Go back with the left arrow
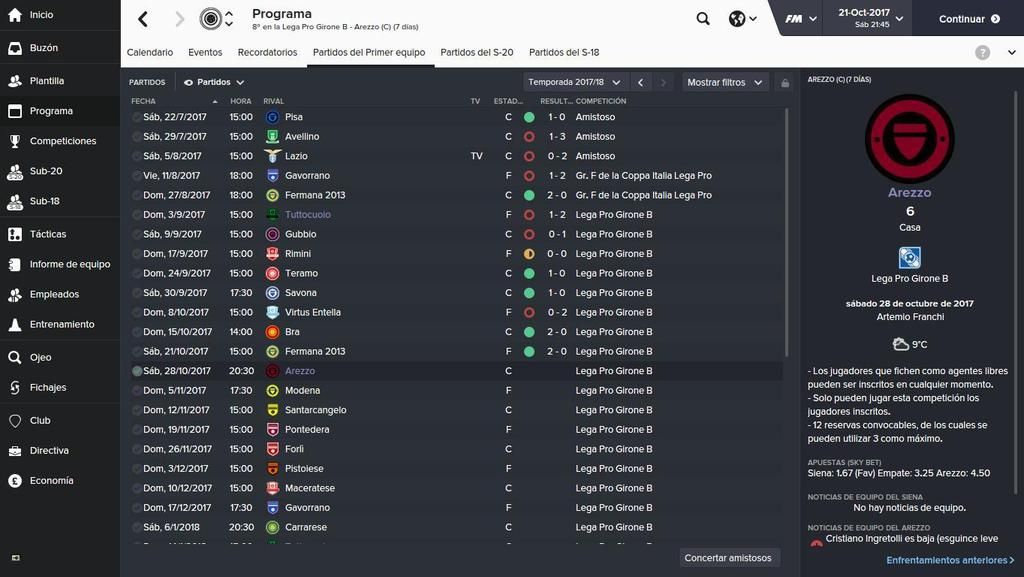 click(x=143, y=19)
